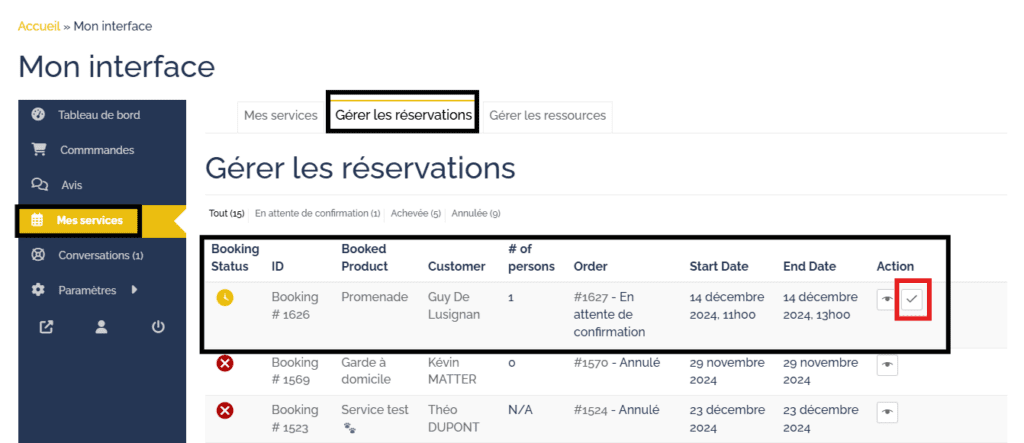Click the dashboard gauge icon in sidebar

[39, 115]
